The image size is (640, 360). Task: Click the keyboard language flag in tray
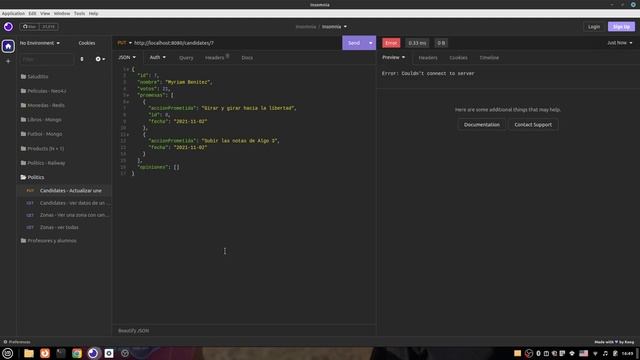584,353
